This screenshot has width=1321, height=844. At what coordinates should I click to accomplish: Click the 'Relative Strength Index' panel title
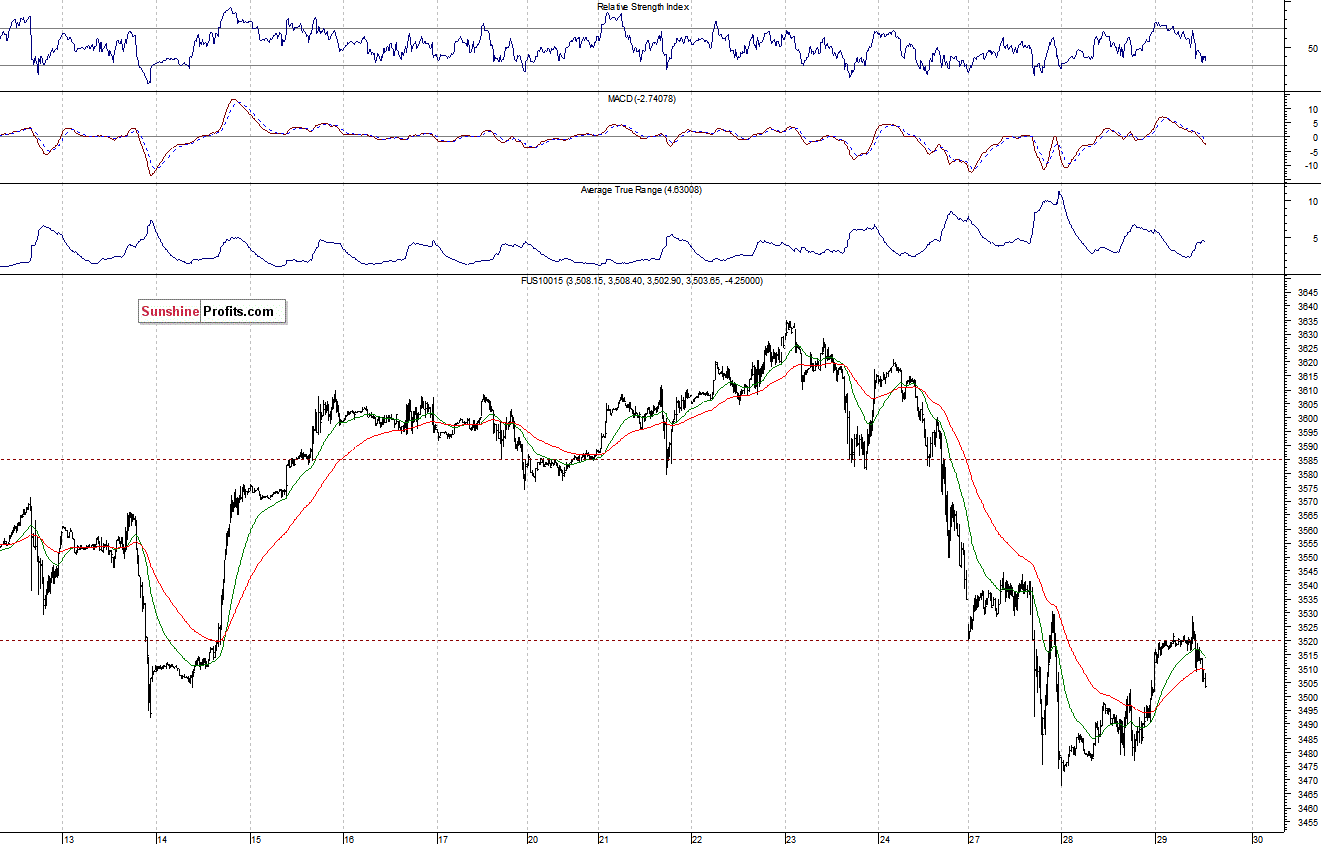pyautogui.click(x=643, y=7)
